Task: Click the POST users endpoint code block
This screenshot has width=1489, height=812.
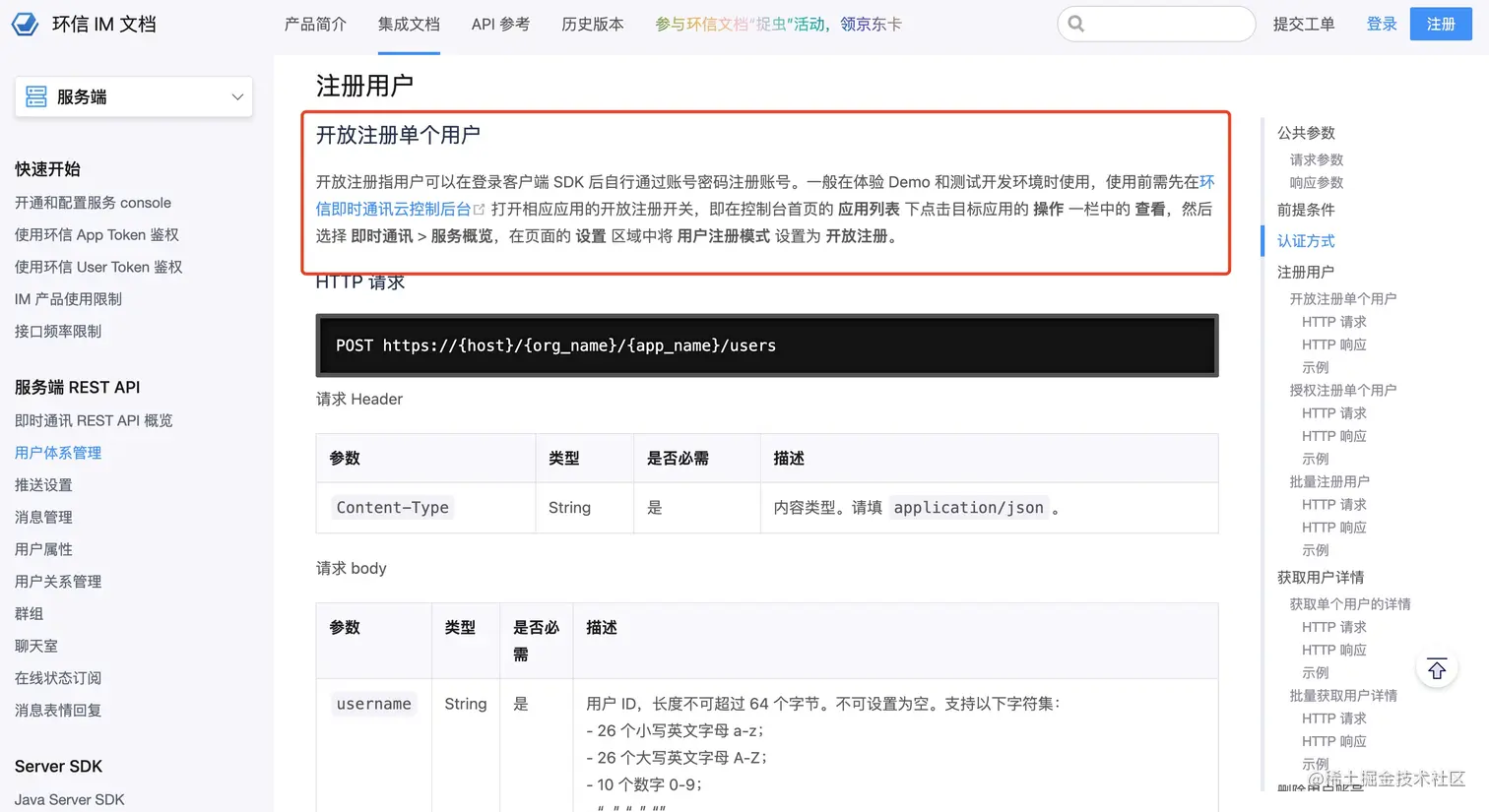Action: click(767, 345)
